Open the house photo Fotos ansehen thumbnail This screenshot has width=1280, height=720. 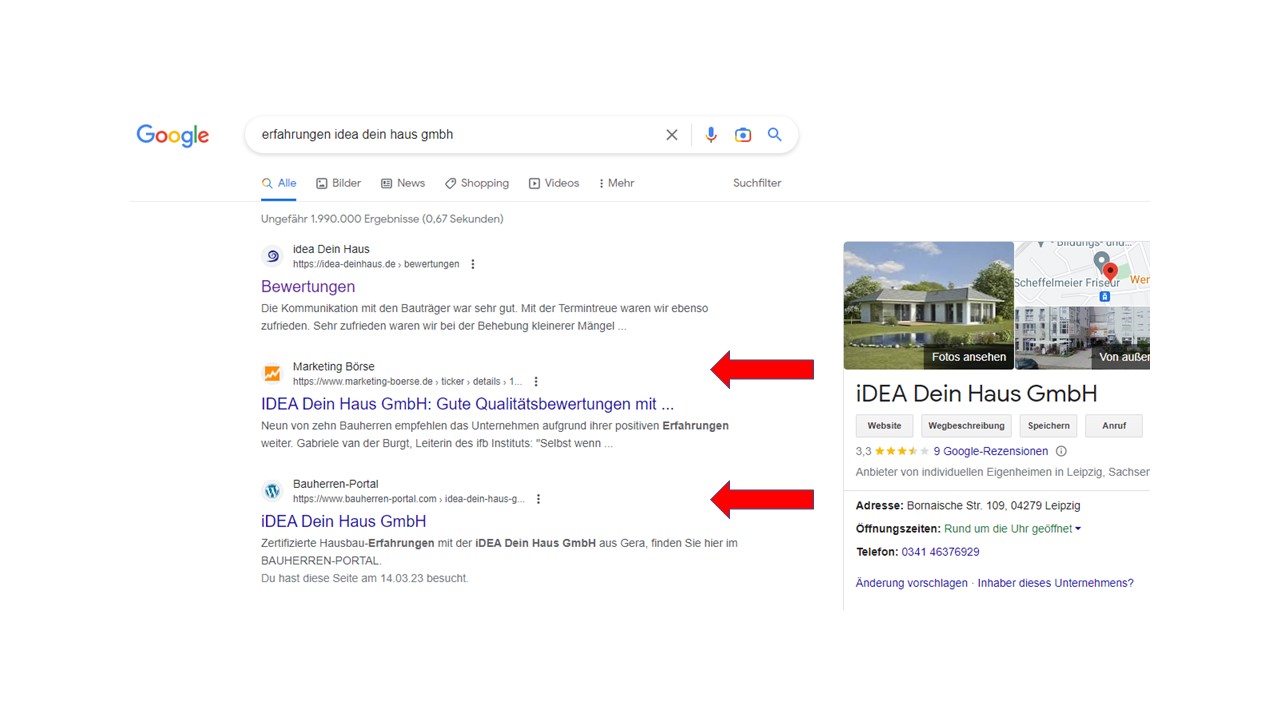point(929,306)
